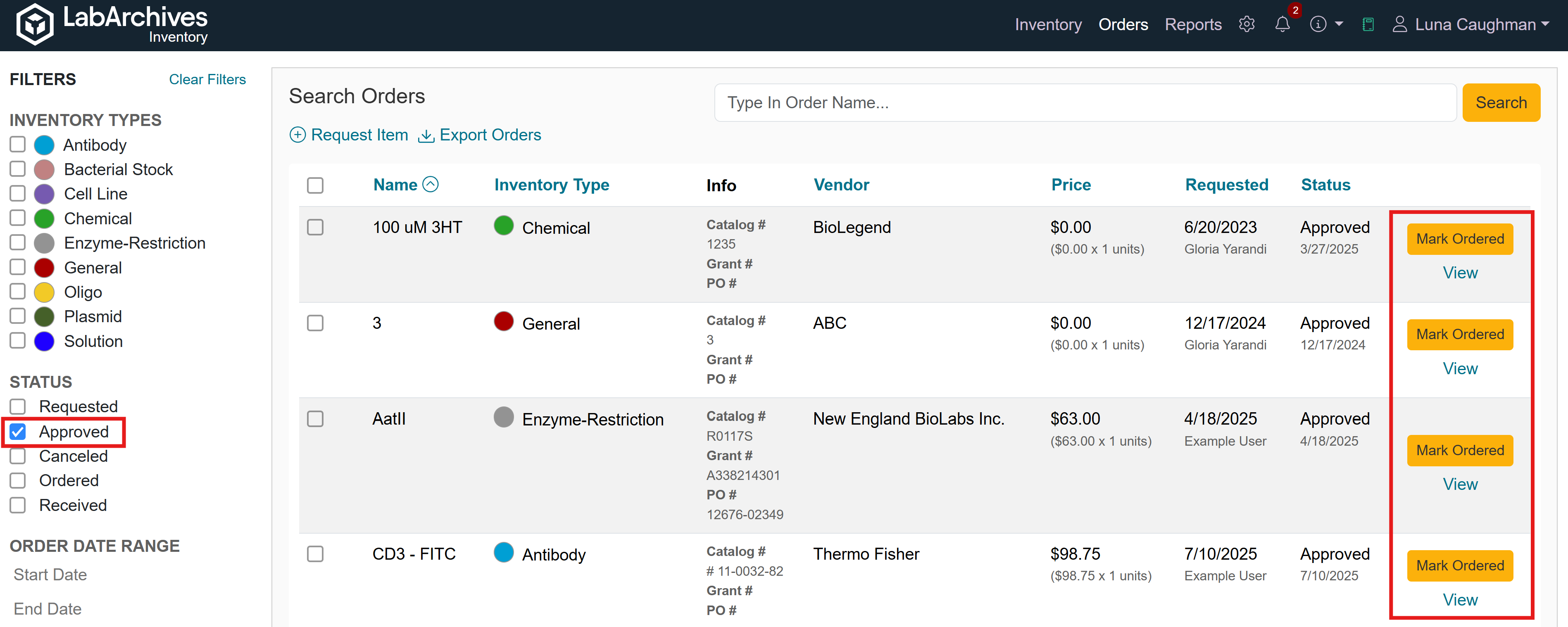
Task: Open the green notebook icon
Action: pos(1368,24)
